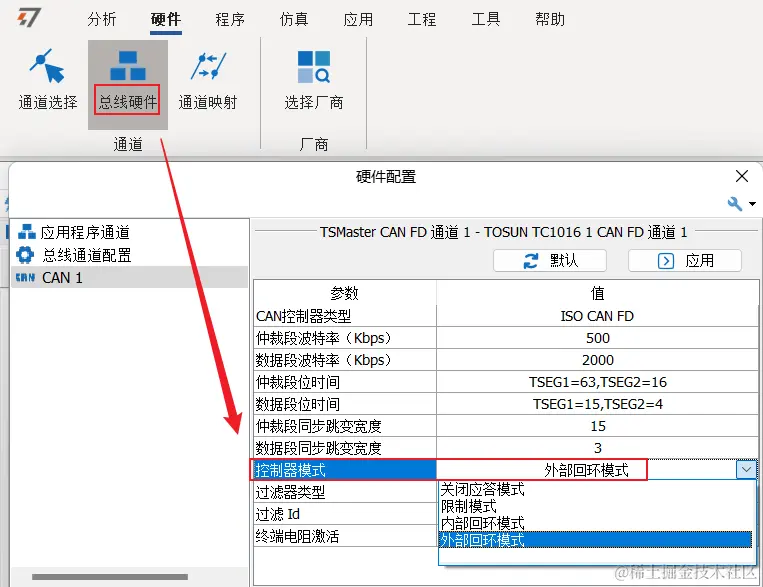The height and width of the screenshot is (587, 763).
Task: Click the TSMaster logo icon
Action: coord(29,18)
